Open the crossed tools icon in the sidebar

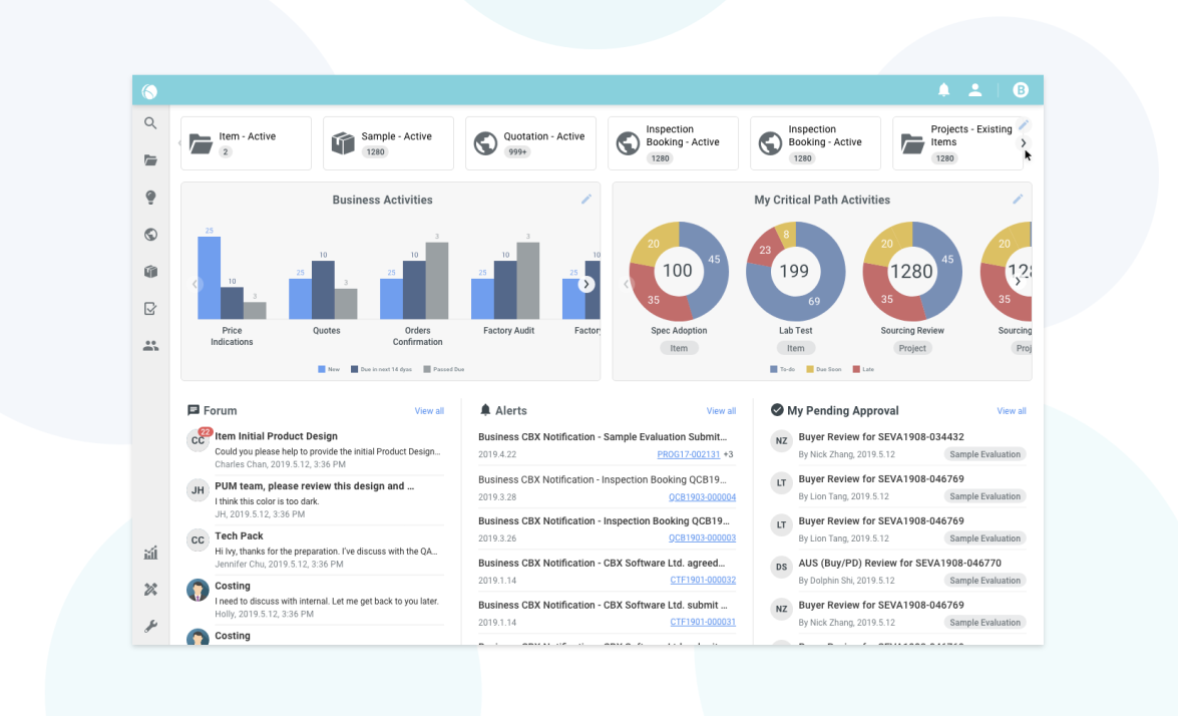pos(150,590)
